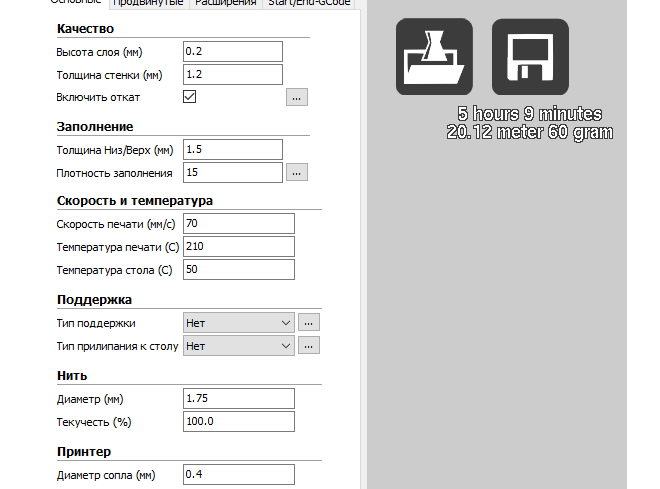Expand the Тип поддержки dropdown

coord(239,323)
